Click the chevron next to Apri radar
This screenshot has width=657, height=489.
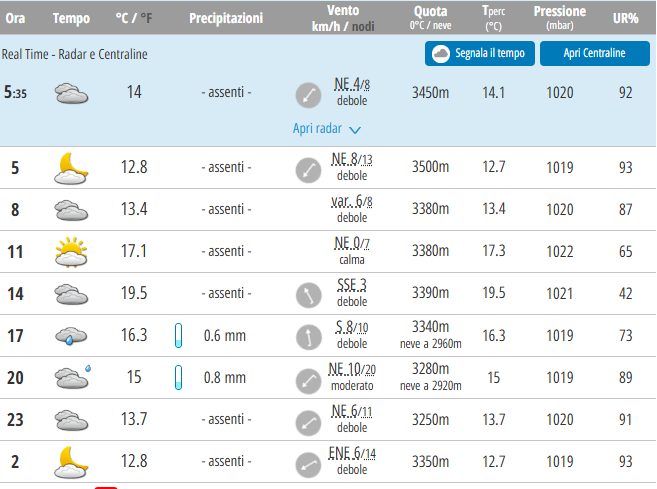tap(355, 129)
